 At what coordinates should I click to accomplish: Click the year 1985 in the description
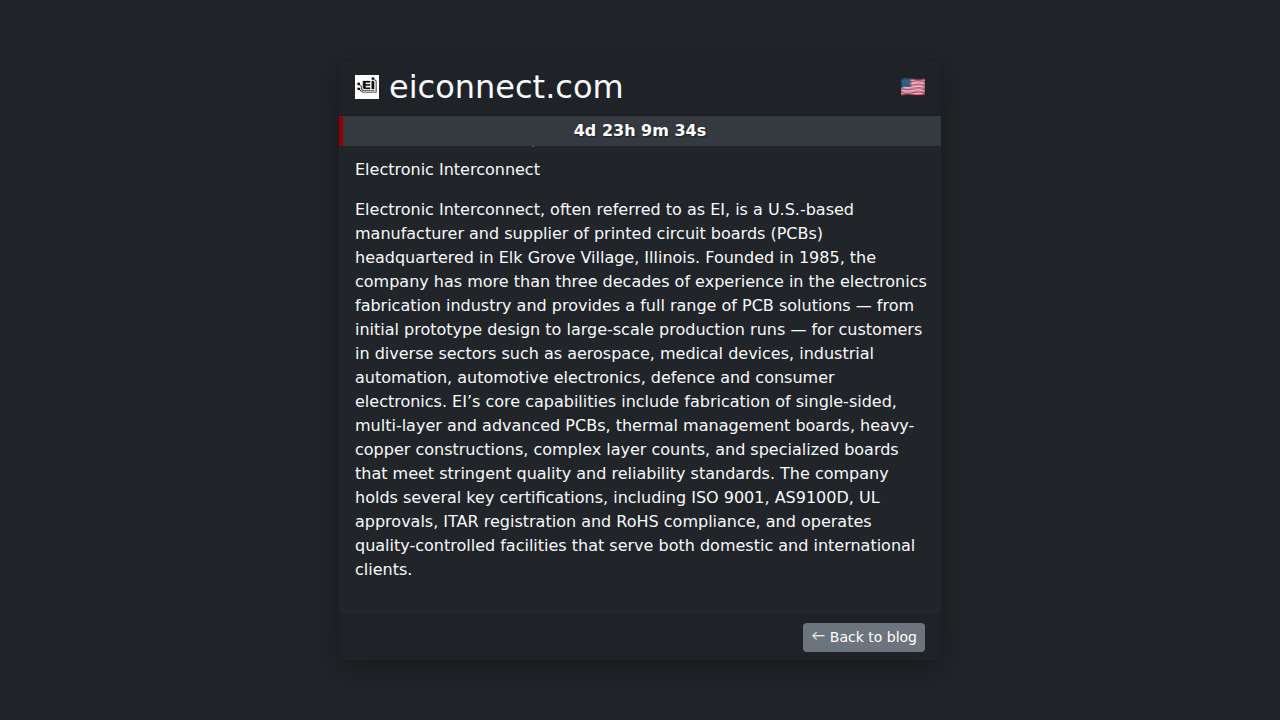click(x=819, y=257)
